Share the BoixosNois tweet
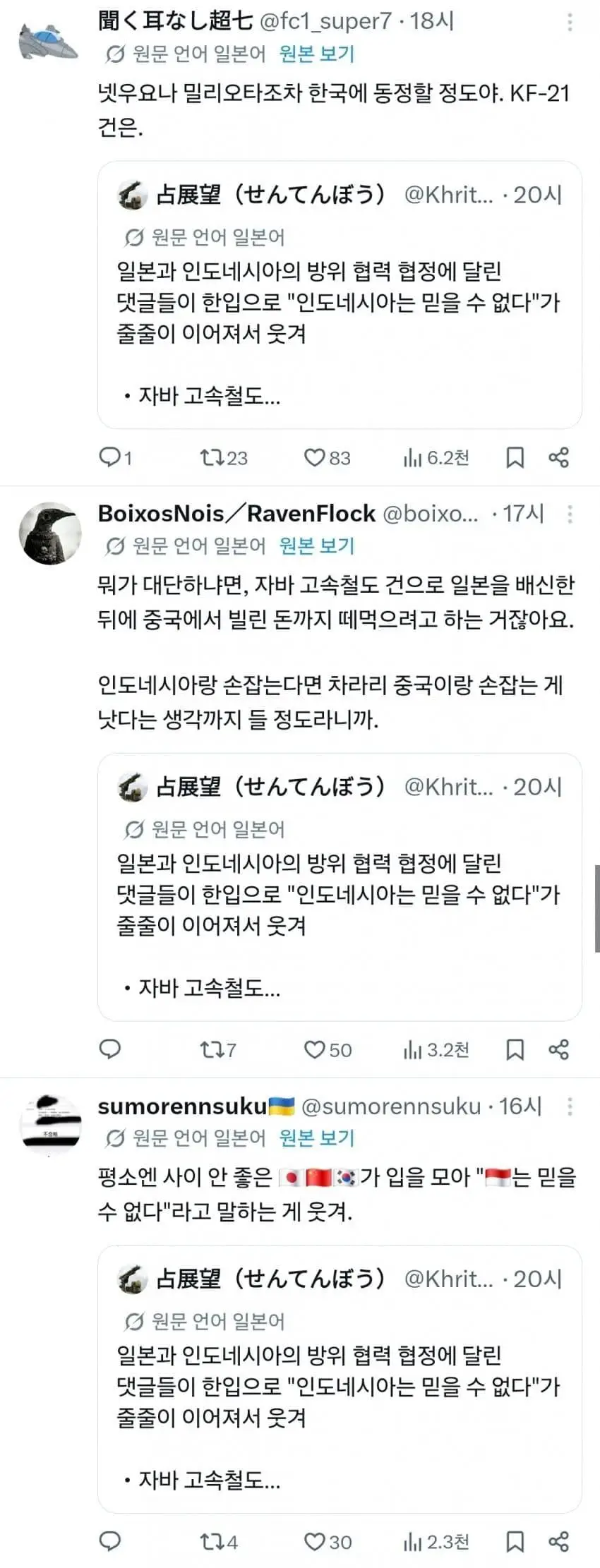Image resolution: width=600 pixels, height=1568 pixels. [x=558, y=1049]
